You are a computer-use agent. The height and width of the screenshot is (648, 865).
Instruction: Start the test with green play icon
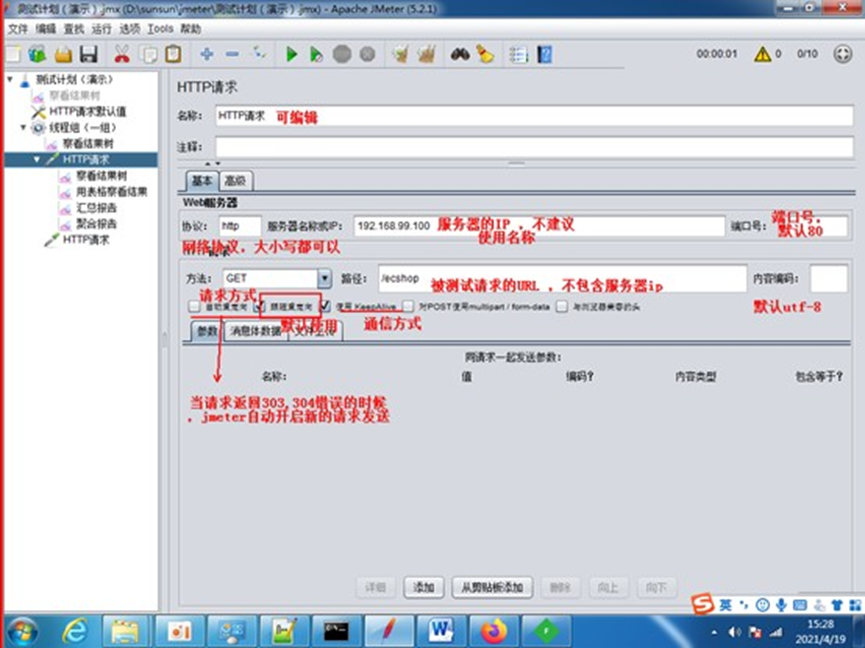pos(291,54)
